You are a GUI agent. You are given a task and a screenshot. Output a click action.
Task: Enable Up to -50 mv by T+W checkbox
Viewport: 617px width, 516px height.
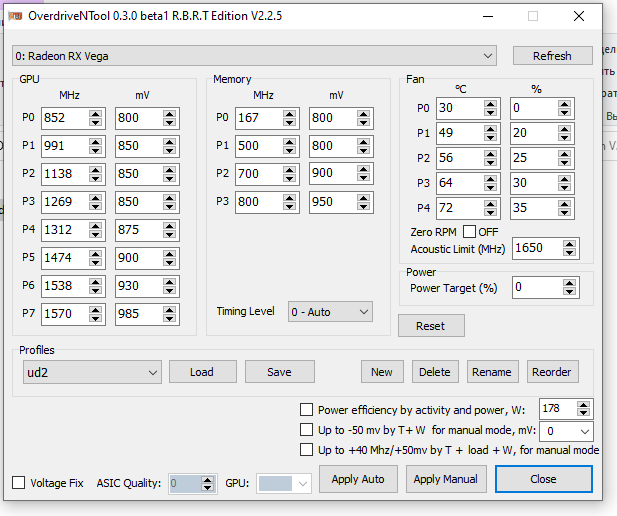coord(307,429)
